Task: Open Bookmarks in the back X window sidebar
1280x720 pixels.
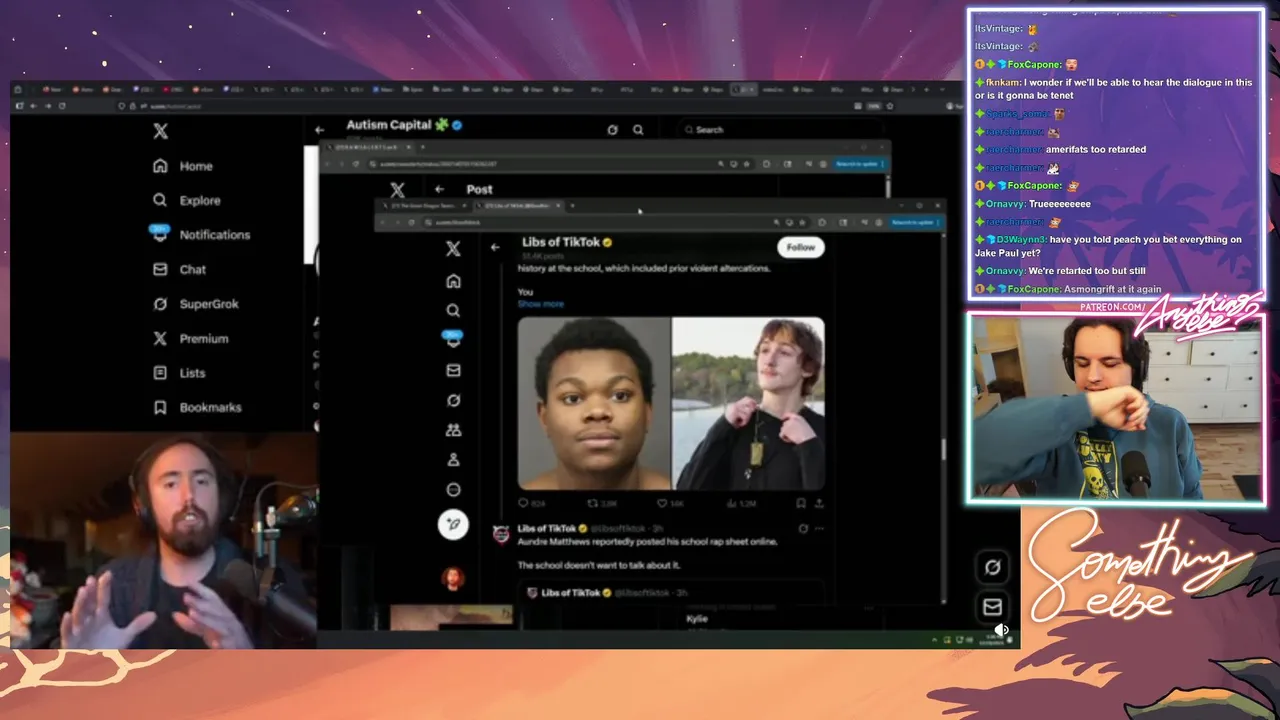Action: 197,407
